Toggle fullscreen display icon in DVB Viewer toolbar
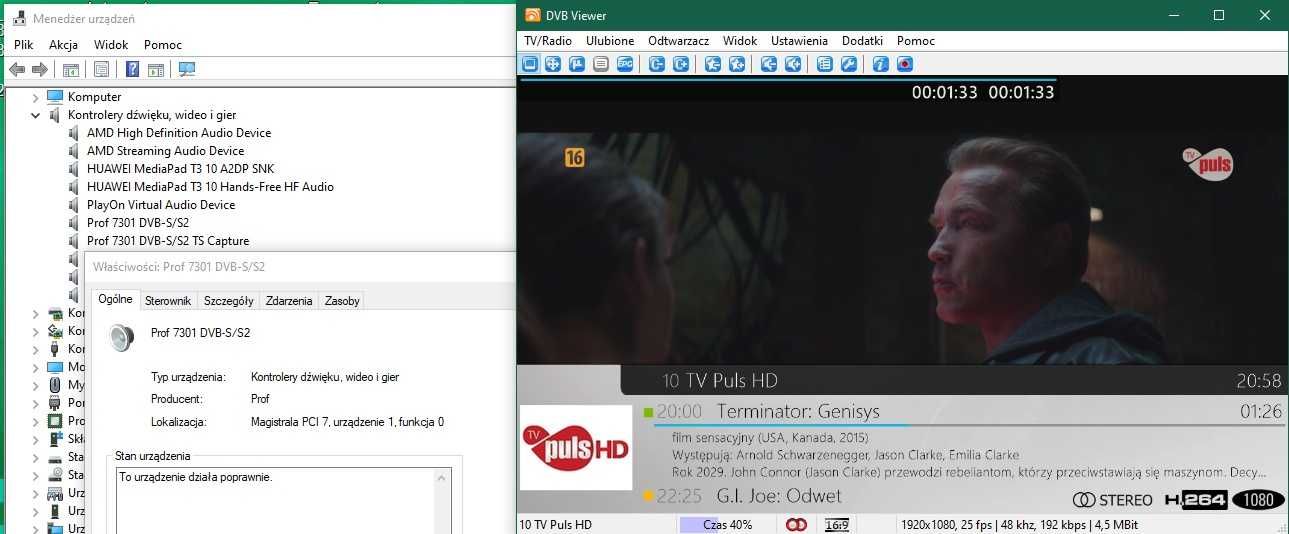Screen dimensions: 1289x534 [530, 64]
